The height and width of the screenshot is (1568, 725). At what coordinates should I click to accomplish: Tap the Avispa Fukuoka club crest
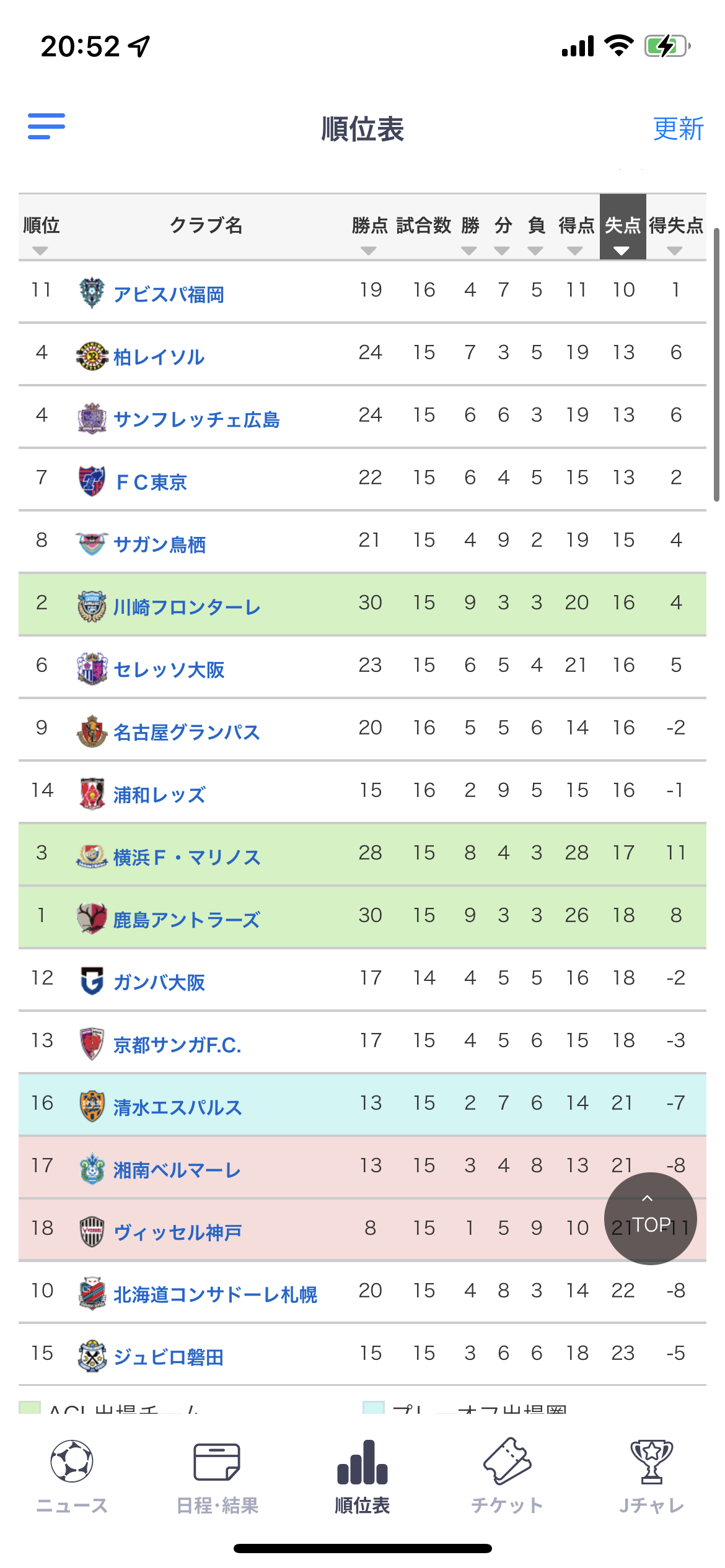pyautogui.click(x=92, y=292)
